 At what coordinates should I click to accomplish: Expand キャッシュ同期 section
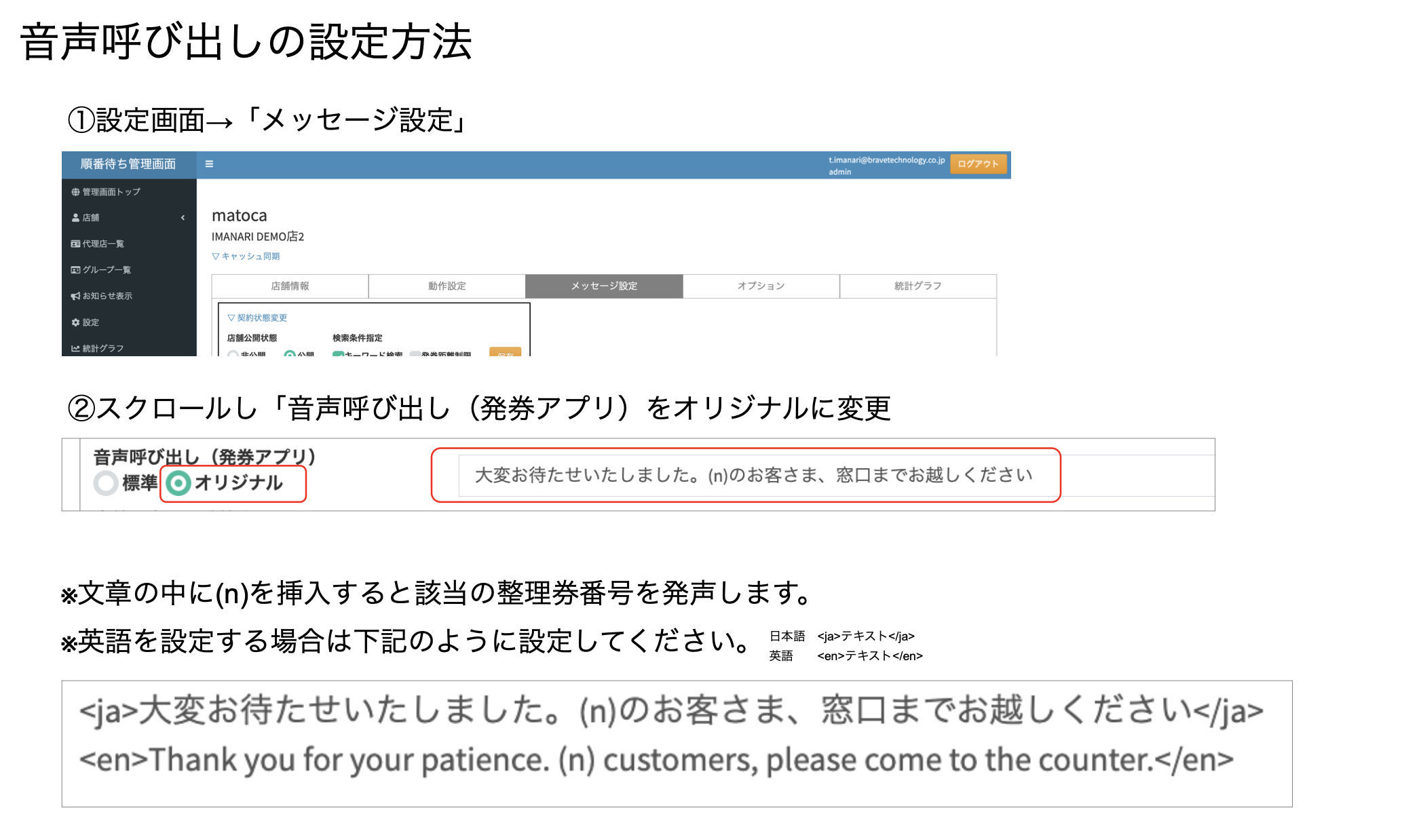pyautogui.click(x=246, y=256)
